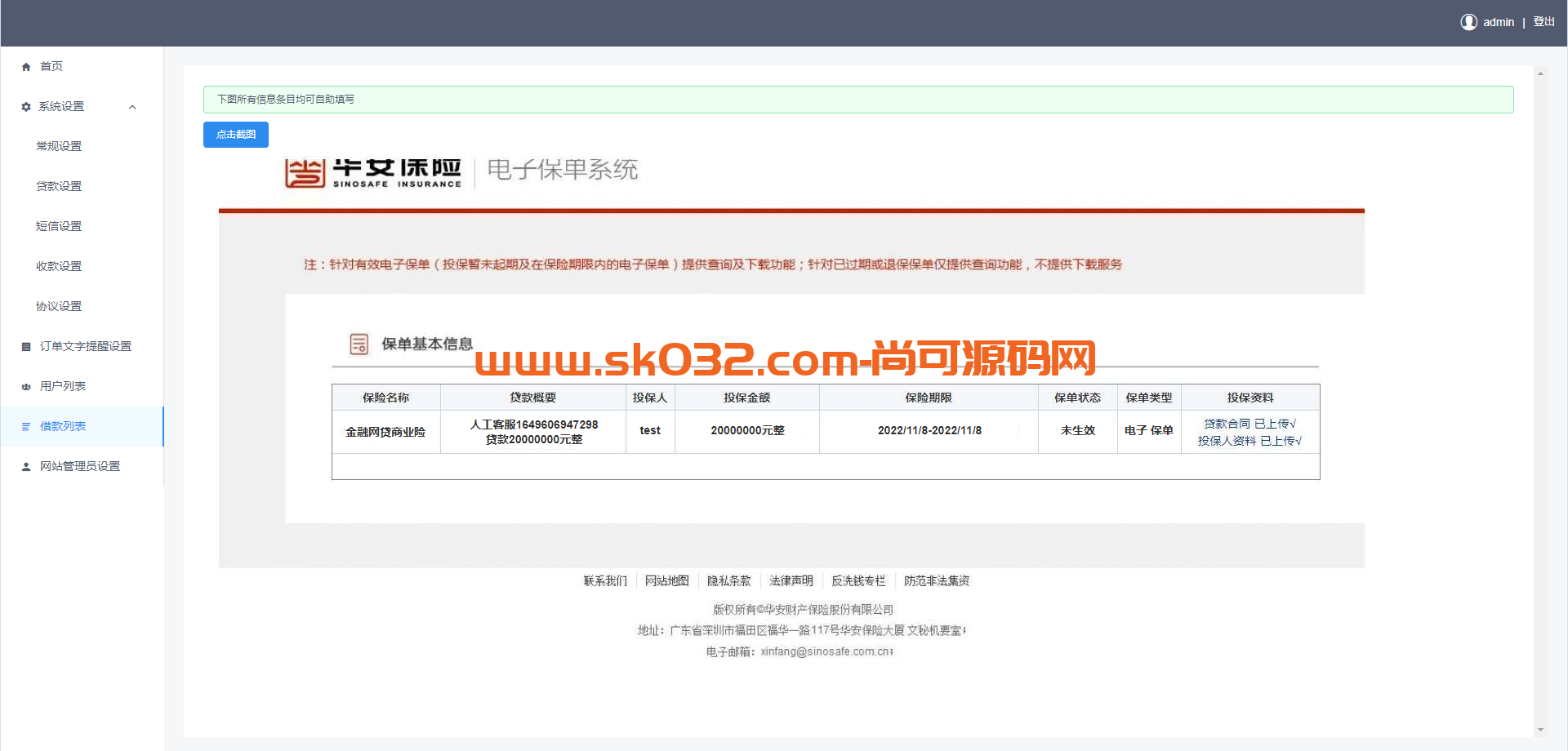Click the gear icon next to 系统设置
Image resolution: width=1568 pixels, height=751 pixels.
click(x=26, y=107)
